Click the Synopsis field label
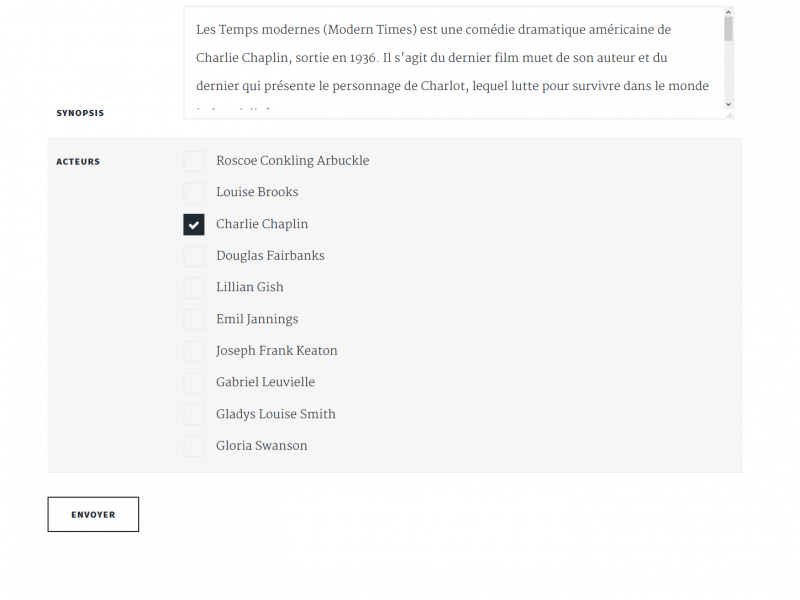Viewport: 800px width, 600px height. (80, 113)
